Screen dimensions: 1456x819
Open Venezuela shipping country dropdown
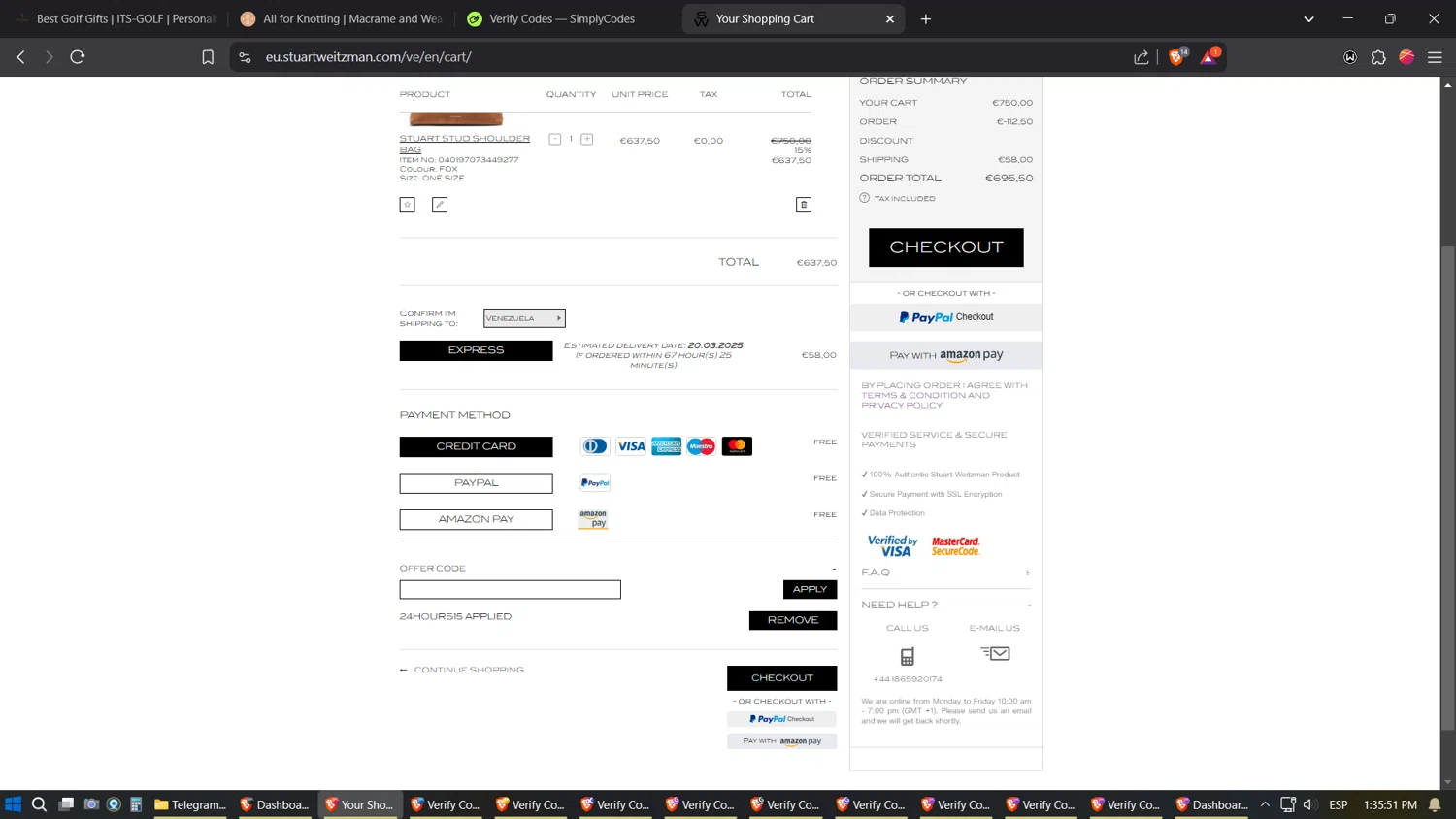(x=524, y=318)
